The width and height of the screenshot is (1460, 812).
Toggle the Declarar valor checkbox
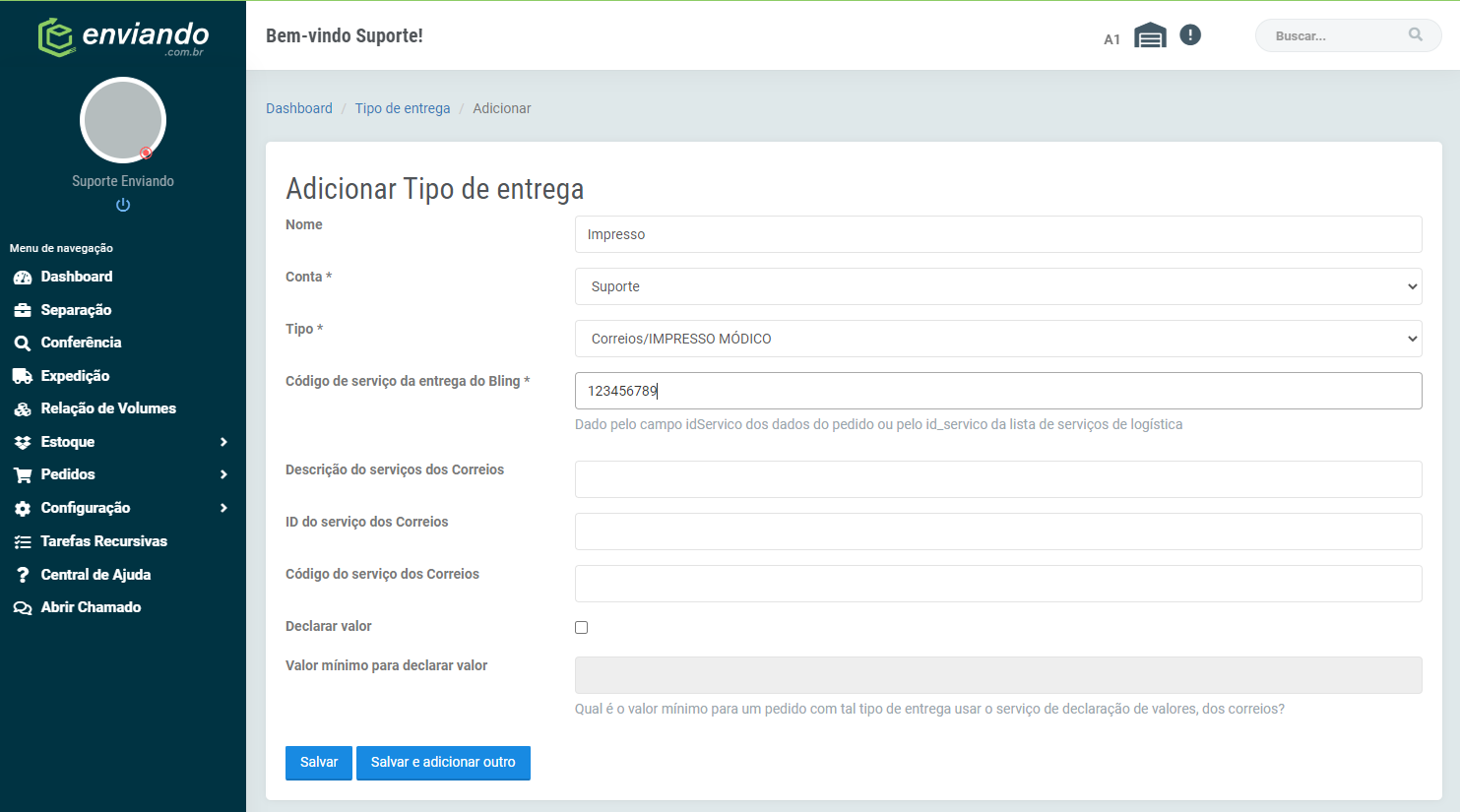pyautogui.click(x=582, y=628)
